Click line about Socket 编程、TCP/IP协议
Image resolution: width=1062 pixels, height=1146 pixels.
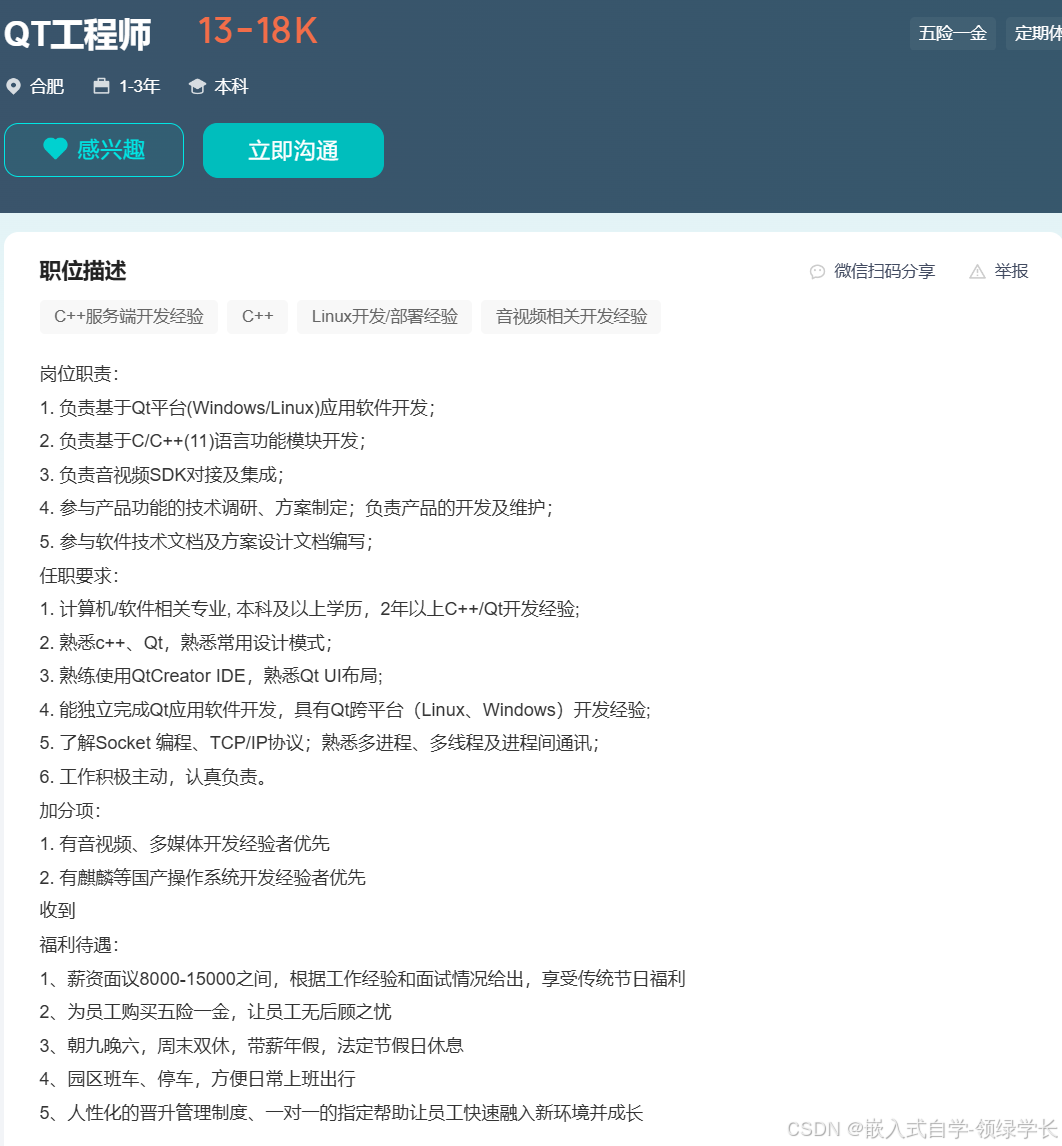coord(319,743)
